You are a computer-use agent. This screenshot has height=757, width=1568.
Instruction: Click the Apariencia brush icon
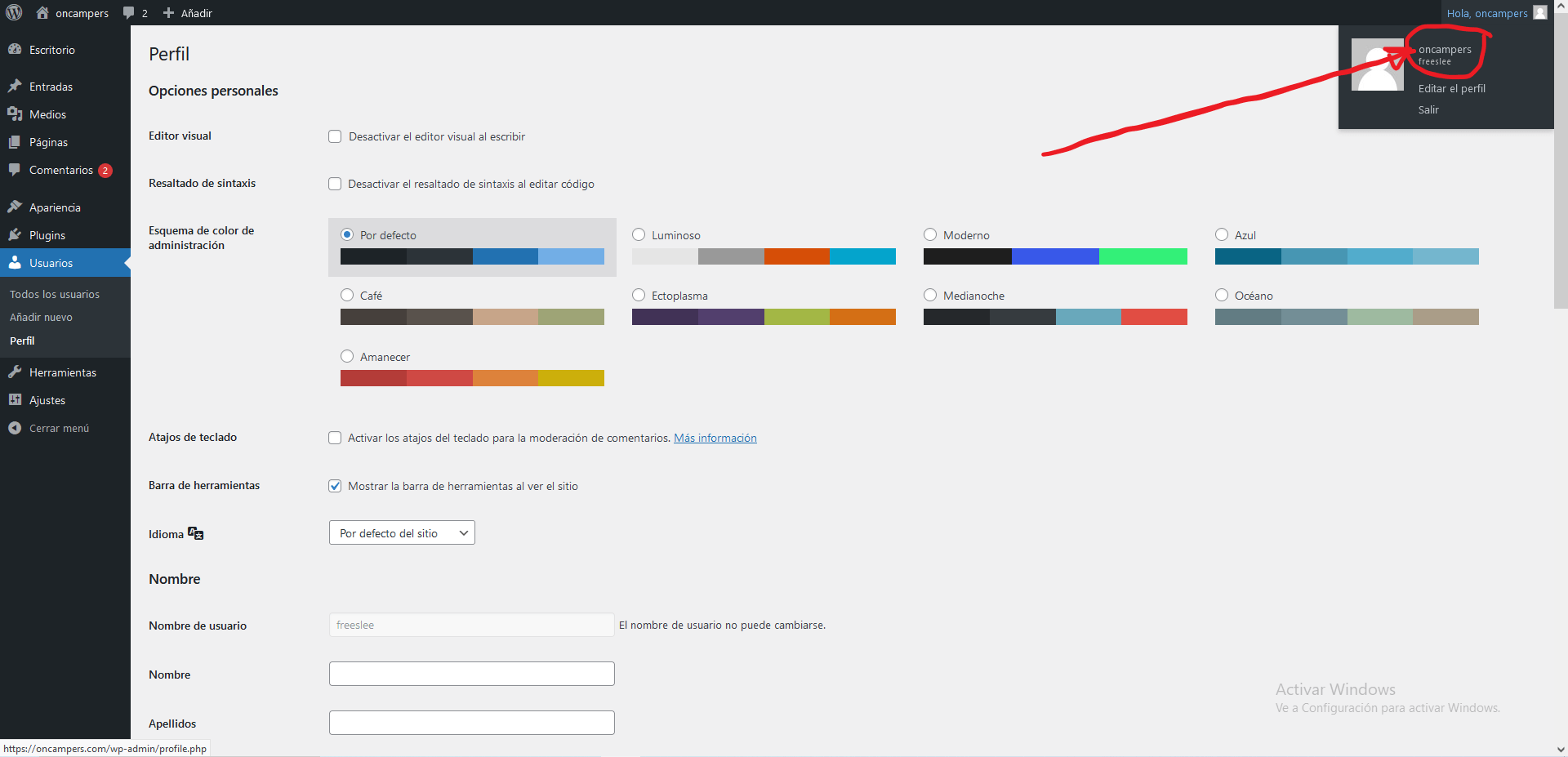[15, 207]
